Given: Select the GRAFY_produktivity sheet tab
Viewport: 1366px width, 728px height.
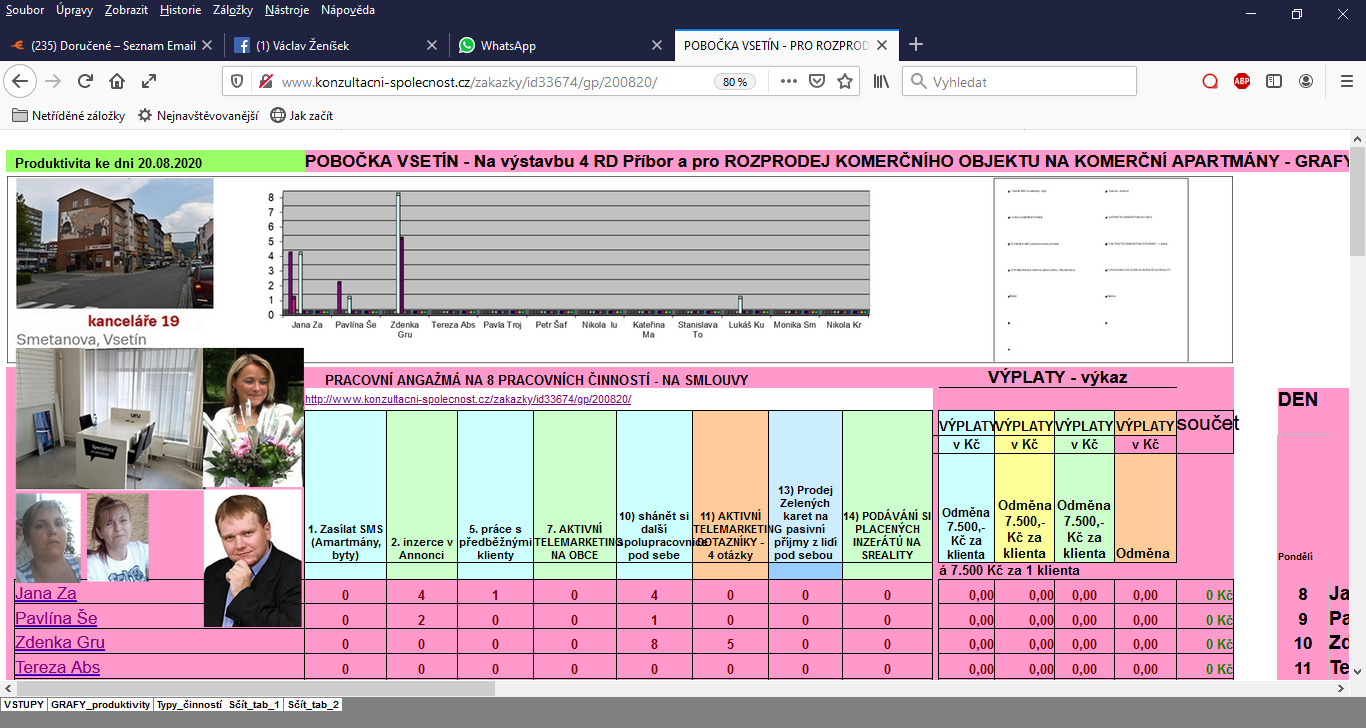Looking at the screenshot, I should (100, 705).
